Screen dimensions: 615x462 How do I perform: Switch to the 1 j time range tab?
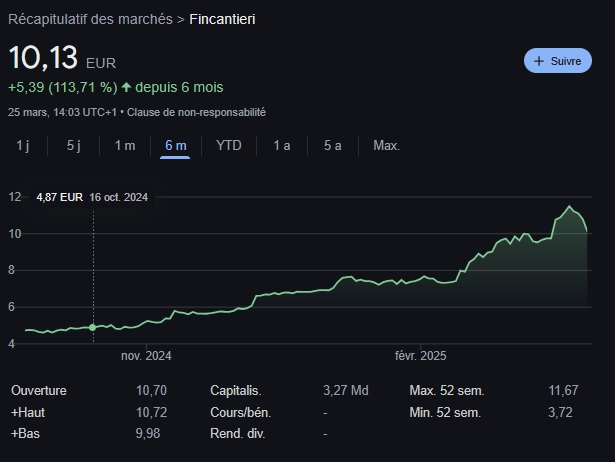(x=23, y=145)
